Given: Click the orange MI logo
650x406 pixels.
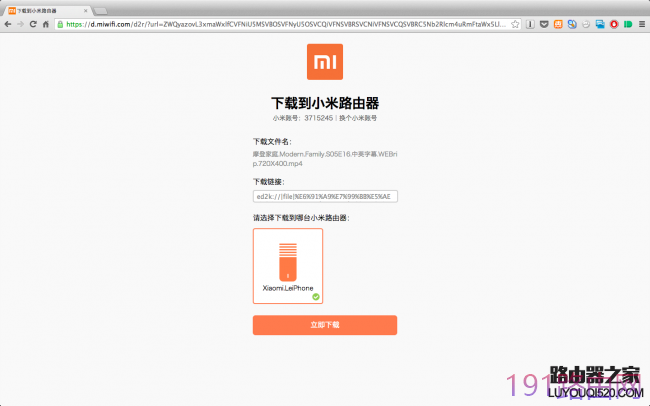Looking at the screenshot, I should click(x=325, y=62).
